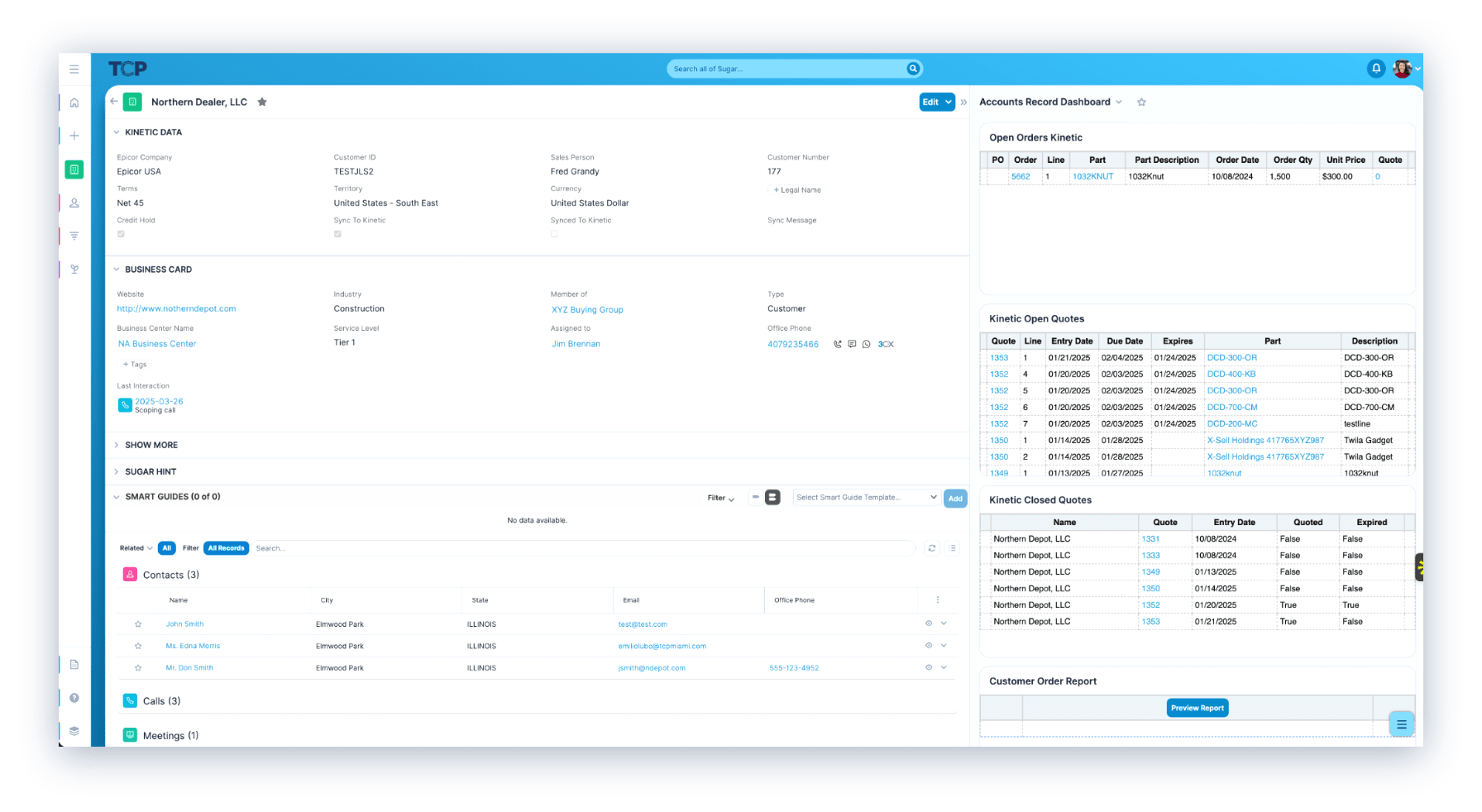Open the Contacts (3) subpanel header

coord(171,575)
